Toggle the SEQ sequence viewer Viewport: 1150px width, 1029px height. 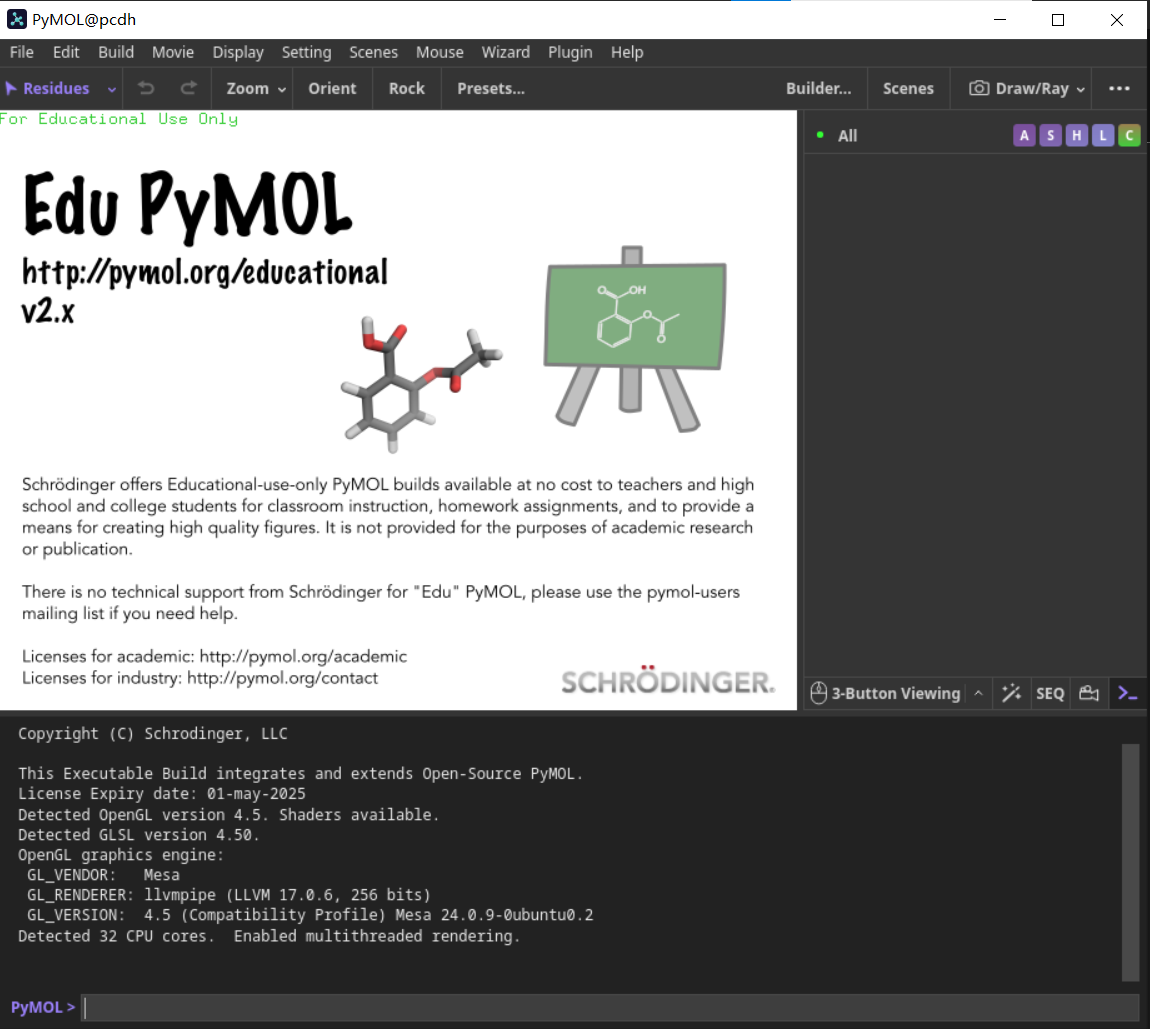point(1050,693)
